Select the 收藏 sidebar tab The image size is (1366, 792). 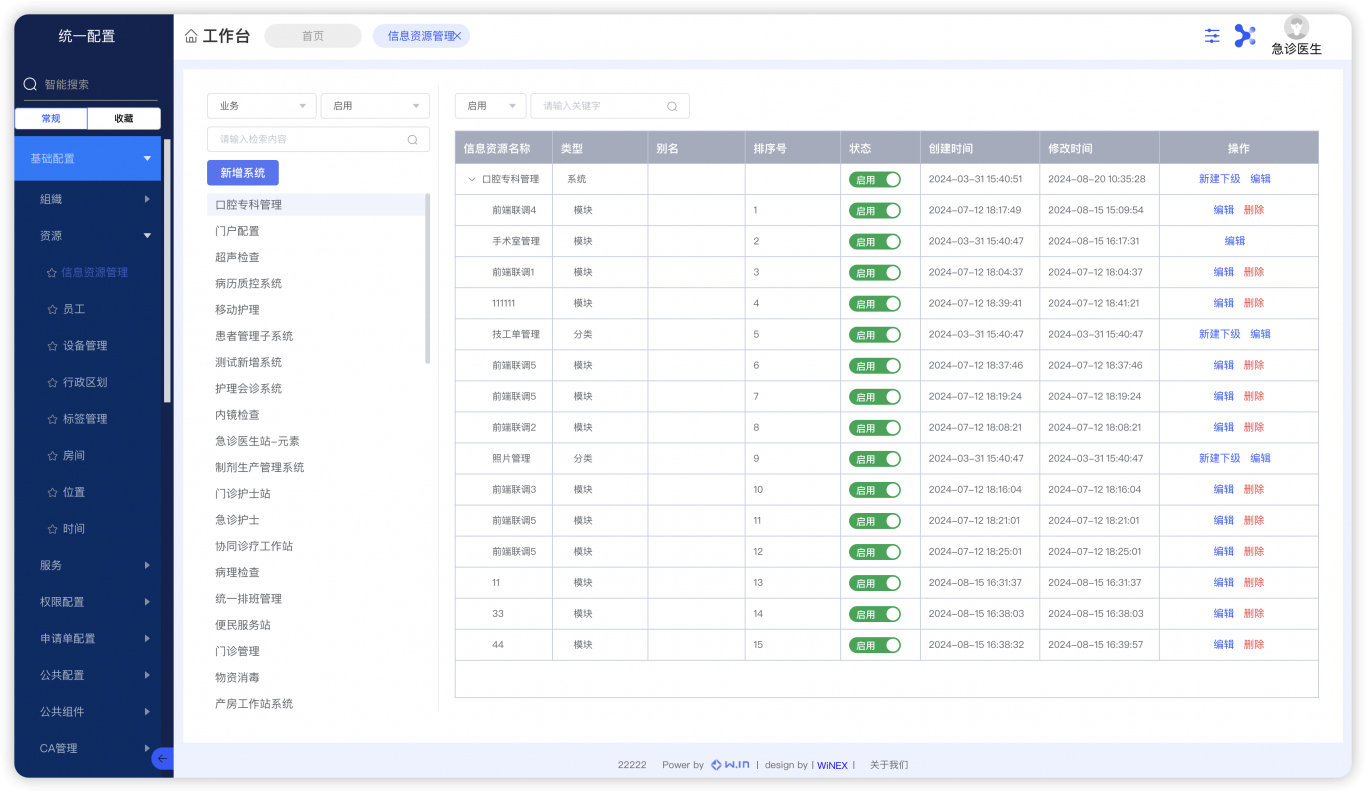124,118
